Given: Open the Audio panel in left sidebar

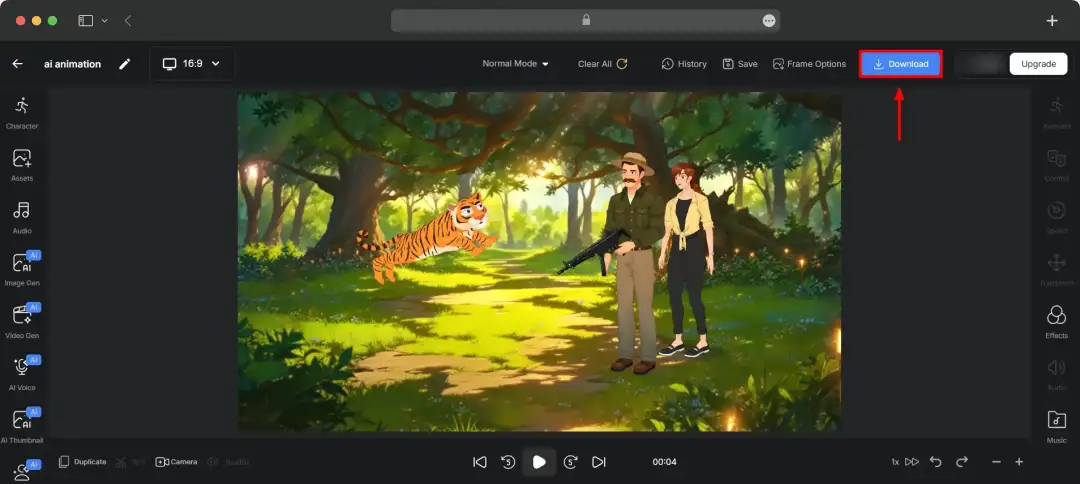Looking at the screenshot, I should coord(22,218).
